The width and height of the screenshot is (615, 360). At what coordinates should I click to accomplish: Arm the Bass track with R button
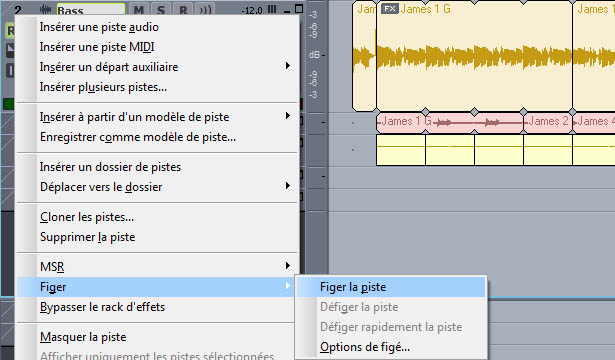[183, 9]
